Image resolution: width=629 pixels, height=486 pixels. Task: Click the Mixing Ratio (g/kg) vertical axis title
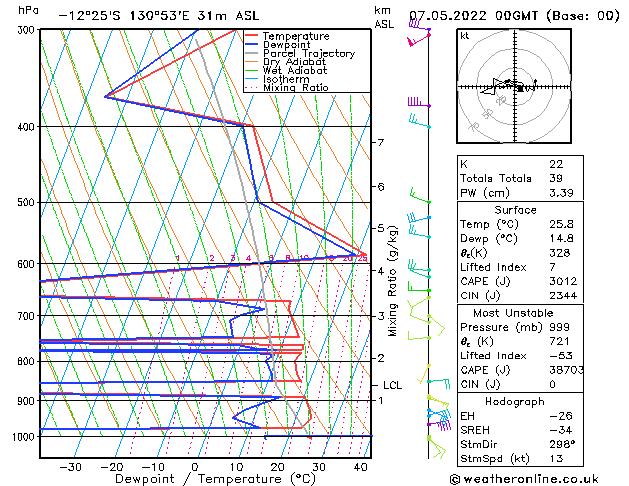click(392, 281)
